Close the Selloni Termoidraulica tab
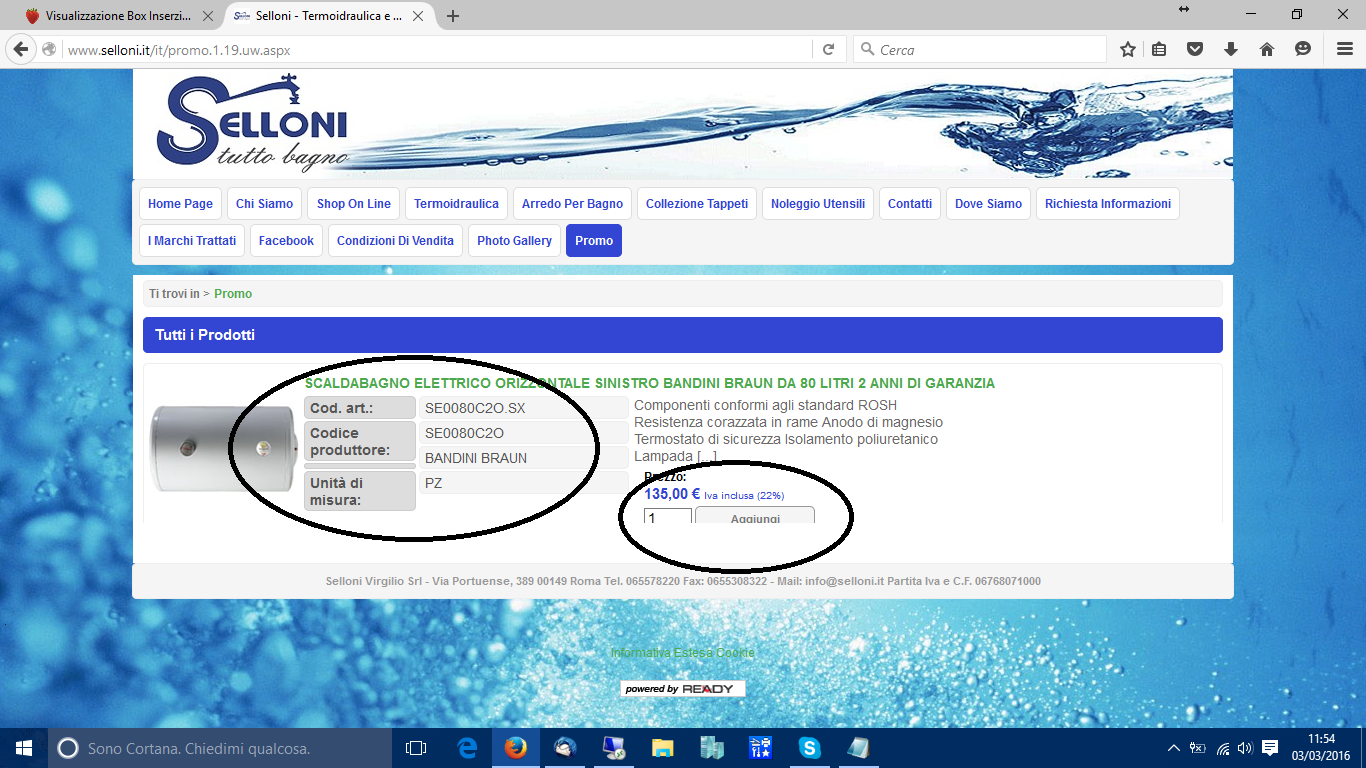This screenshot has width=1366, height=768. click(420, 16)
